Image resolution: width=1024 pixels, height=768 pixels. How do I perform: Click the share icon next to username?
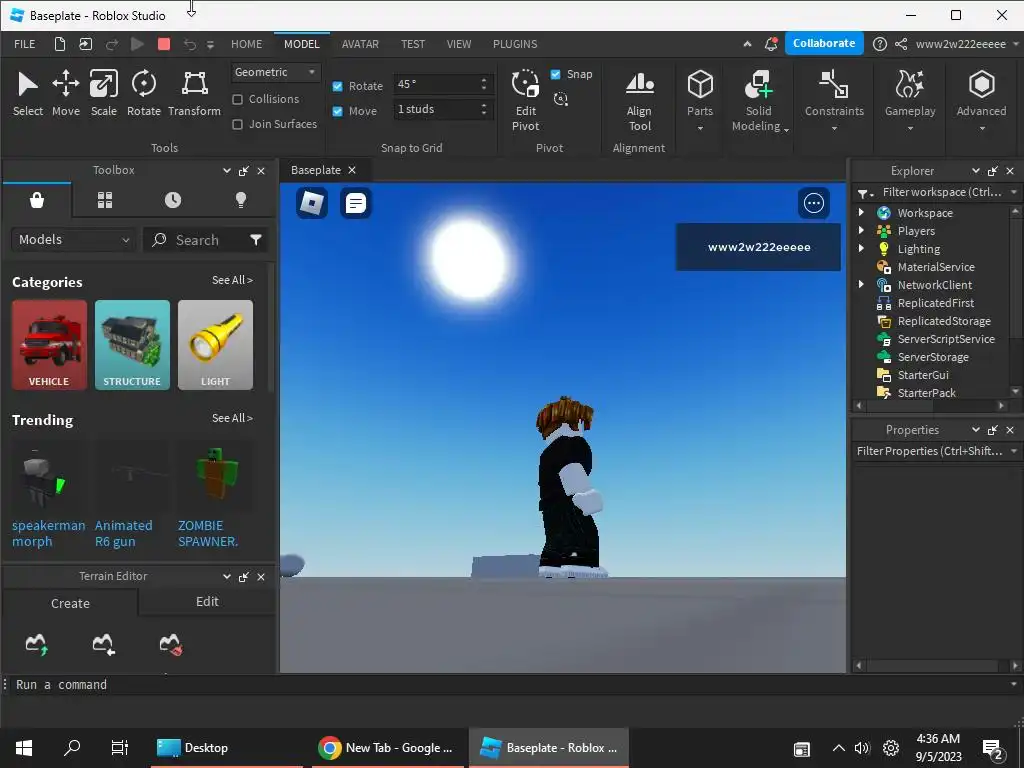click(901, 44)
